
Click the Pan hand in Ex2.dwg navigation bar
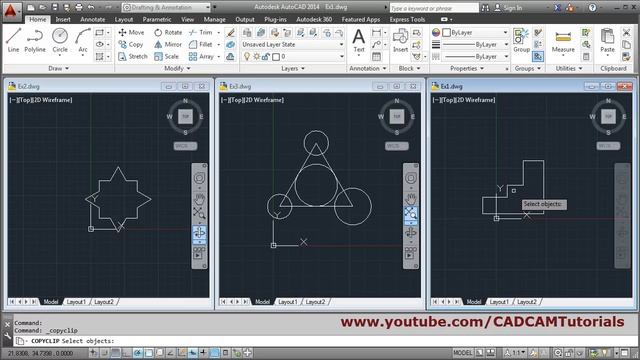click(x=200, y=199)
